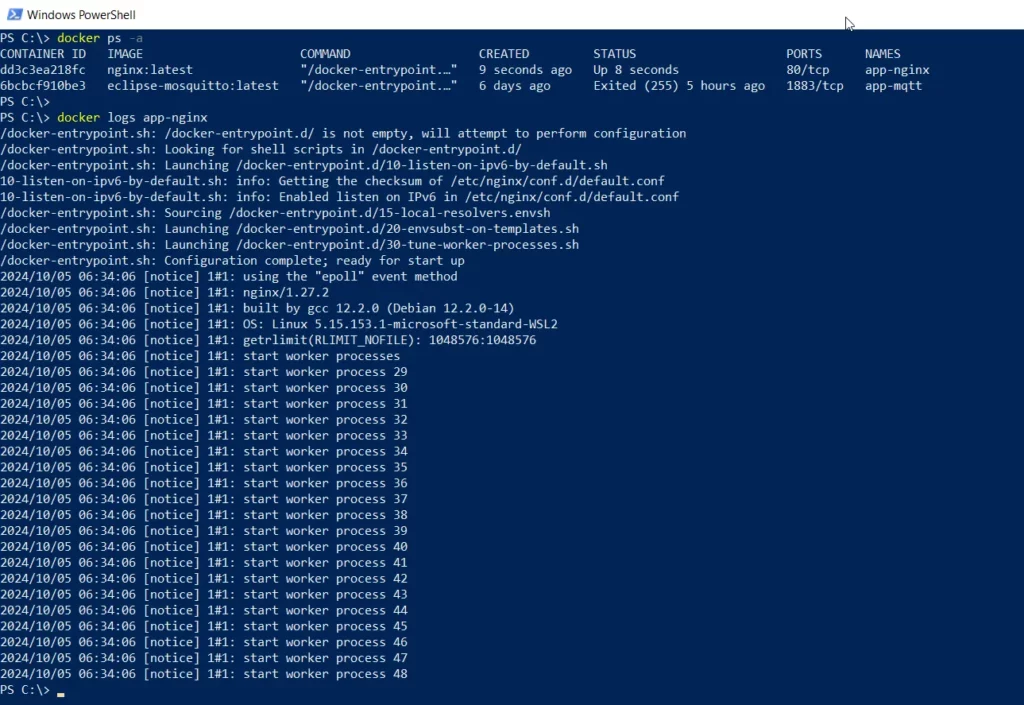The image size is (1024, 705).
Task: Click 'start worker process 46' line
Action: point(204,642)
